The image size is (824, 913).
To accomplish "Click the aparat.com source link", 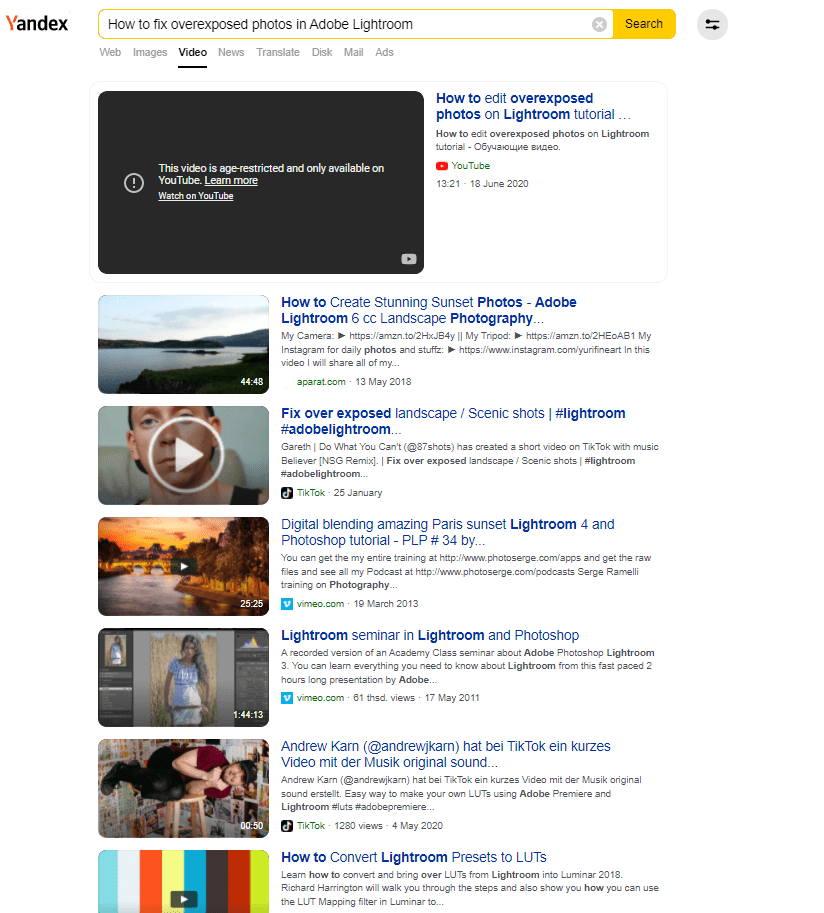I will [321, 382].
